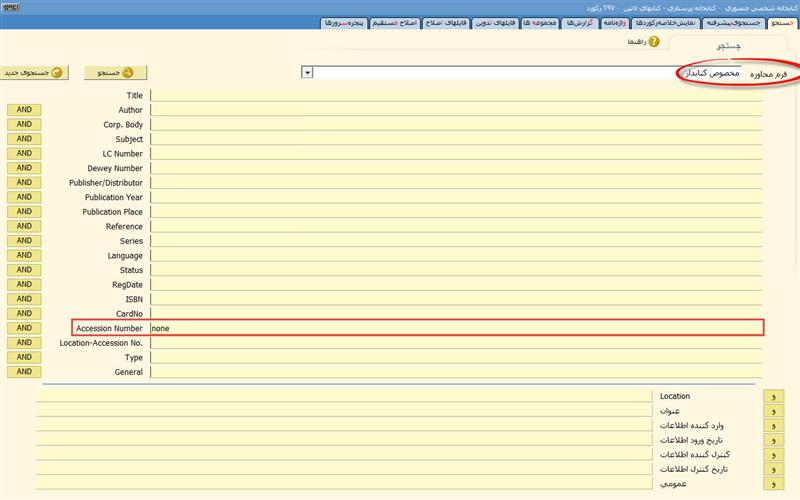Click the yellow help icon beside راهنما
This screenshot has height=500, width=800.
[x=654, y=42]
